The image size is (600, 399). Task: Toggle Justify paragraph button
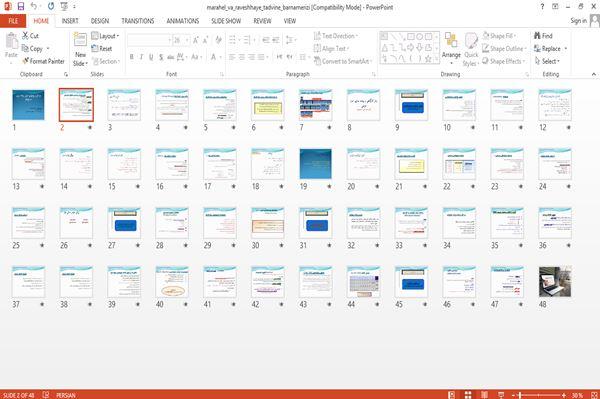[x=261, y=57]
